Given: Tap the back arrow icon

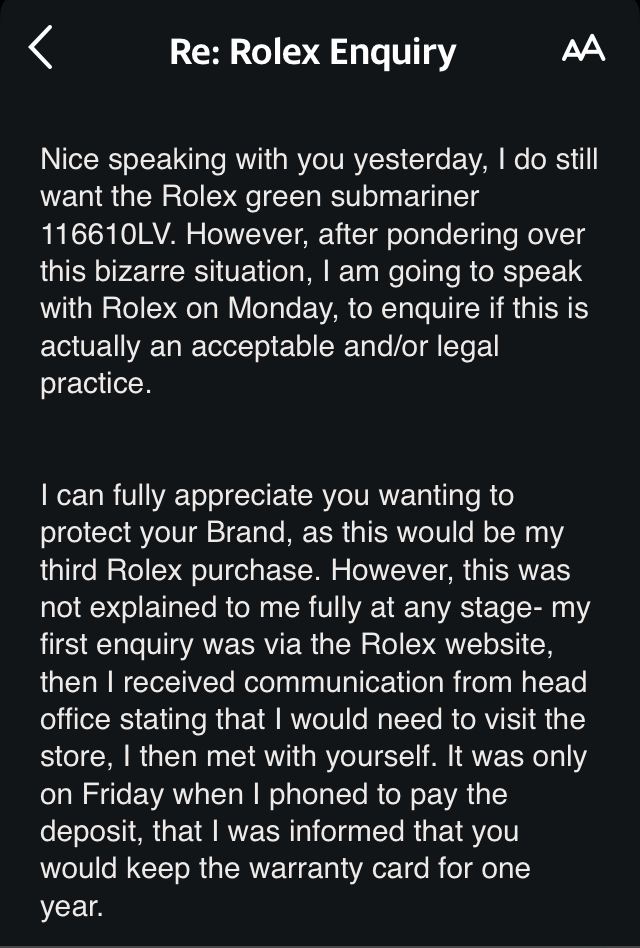Looking at the screenshot, I should [x=40, y=48].
